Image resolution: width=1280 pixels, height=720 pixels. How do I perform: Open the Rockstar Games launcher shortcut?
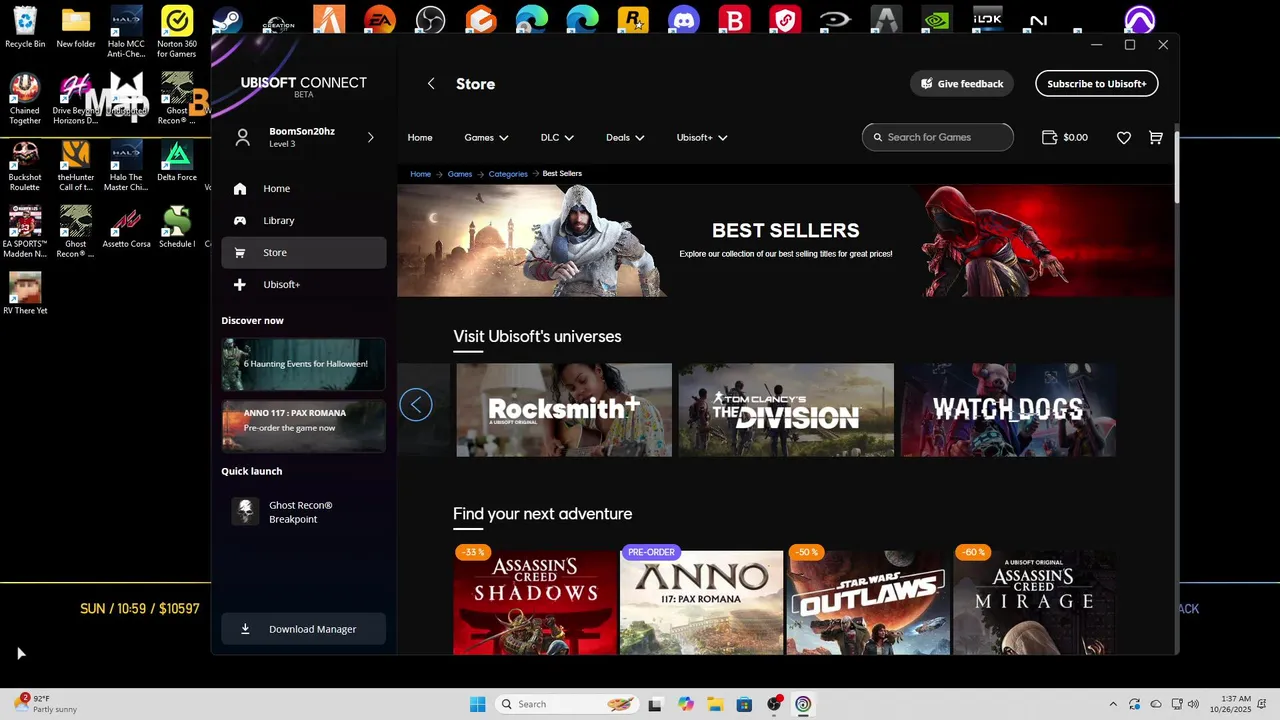[633, 19]
